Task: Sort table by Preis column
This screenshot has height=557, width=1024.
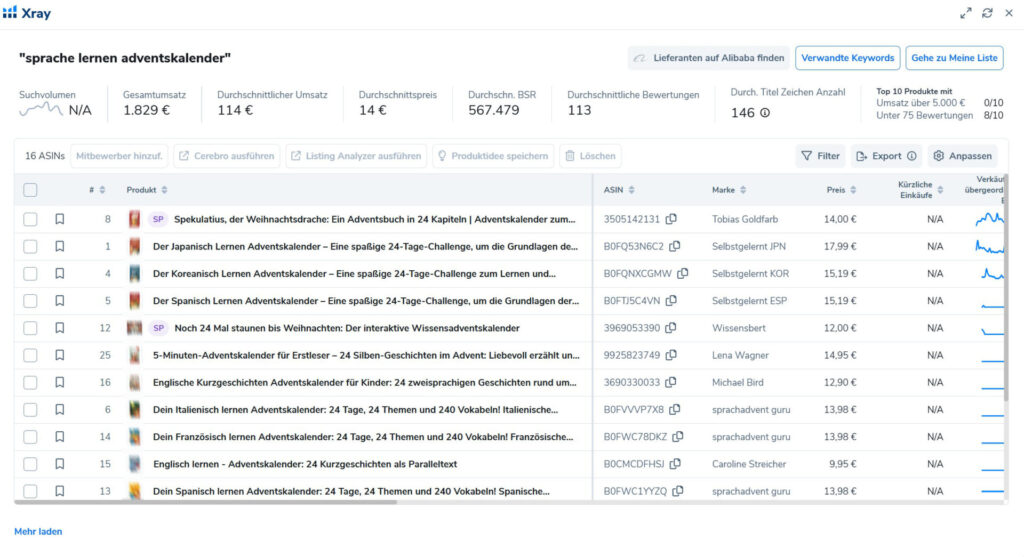Action: (854, 190)
